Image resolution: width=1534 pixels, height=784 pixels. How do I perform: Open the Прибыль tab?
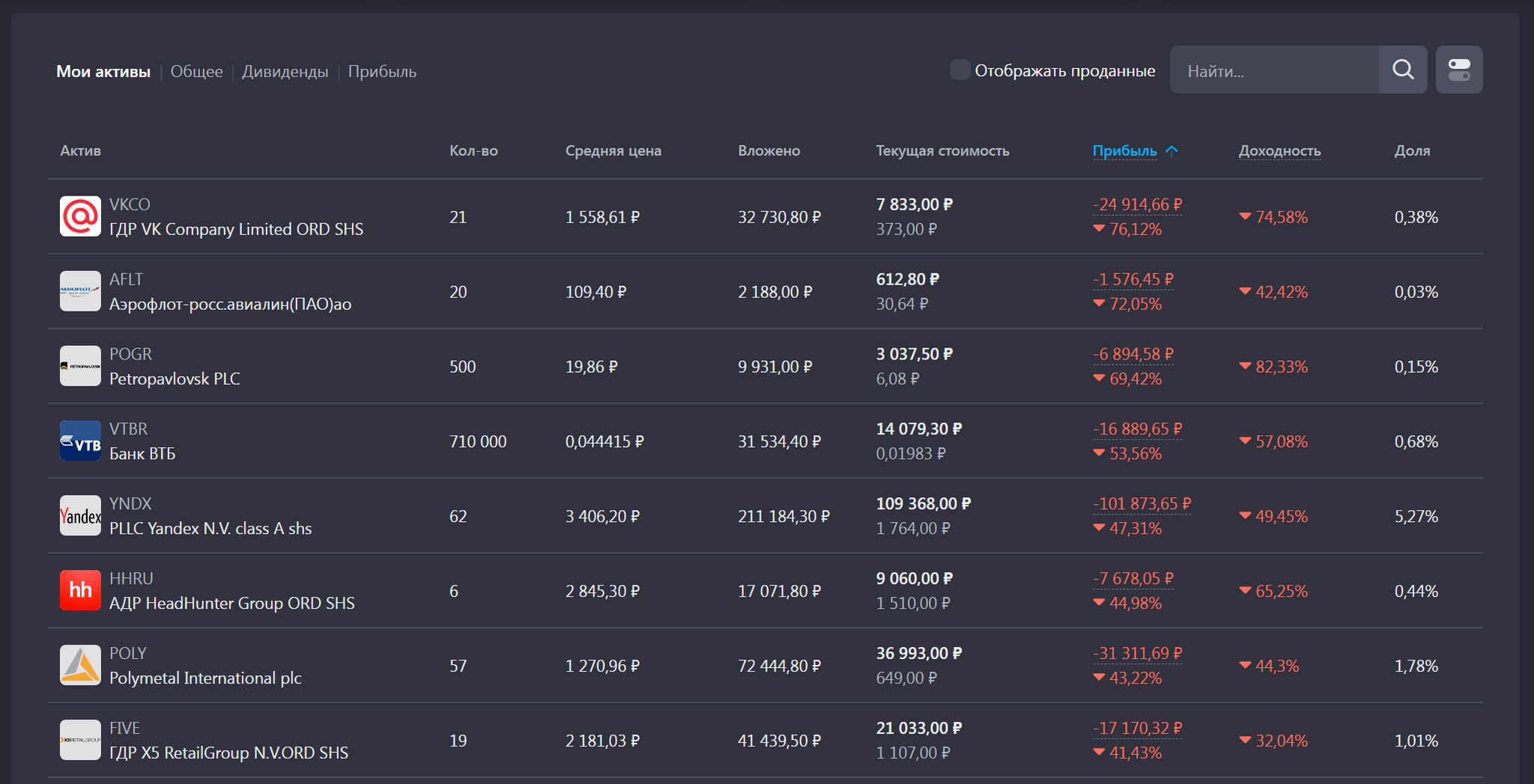pyautogui.click(x=382, y=72)
